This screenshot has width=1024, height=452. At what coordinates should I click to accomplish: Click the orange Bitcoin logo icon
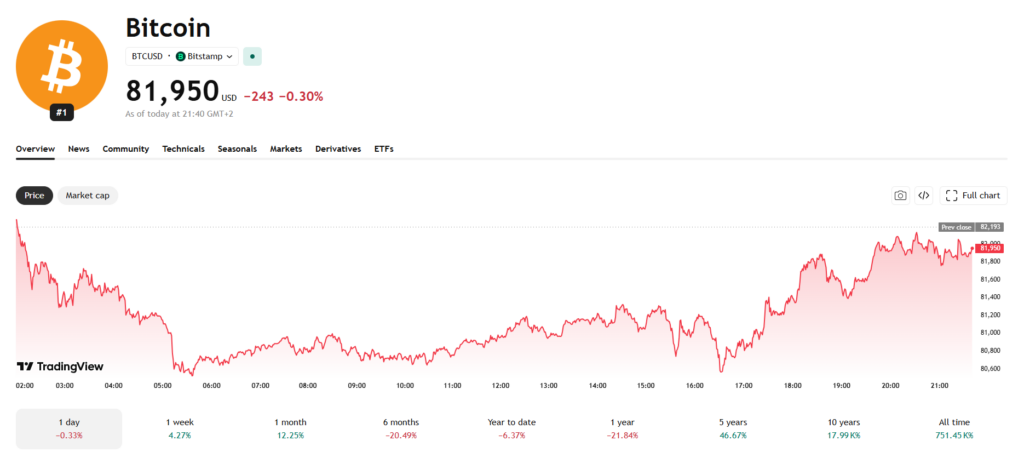coord(61,64)
